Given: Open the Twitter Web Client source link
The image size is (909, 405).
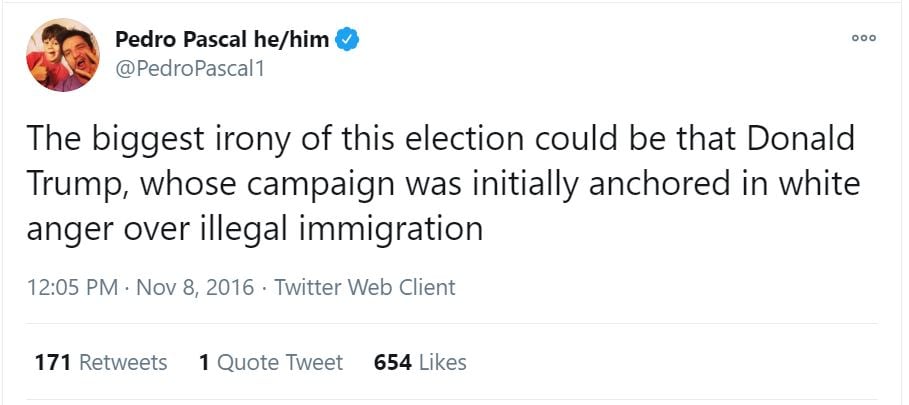Looking at the screenshot, I should (x=364, y=288).
